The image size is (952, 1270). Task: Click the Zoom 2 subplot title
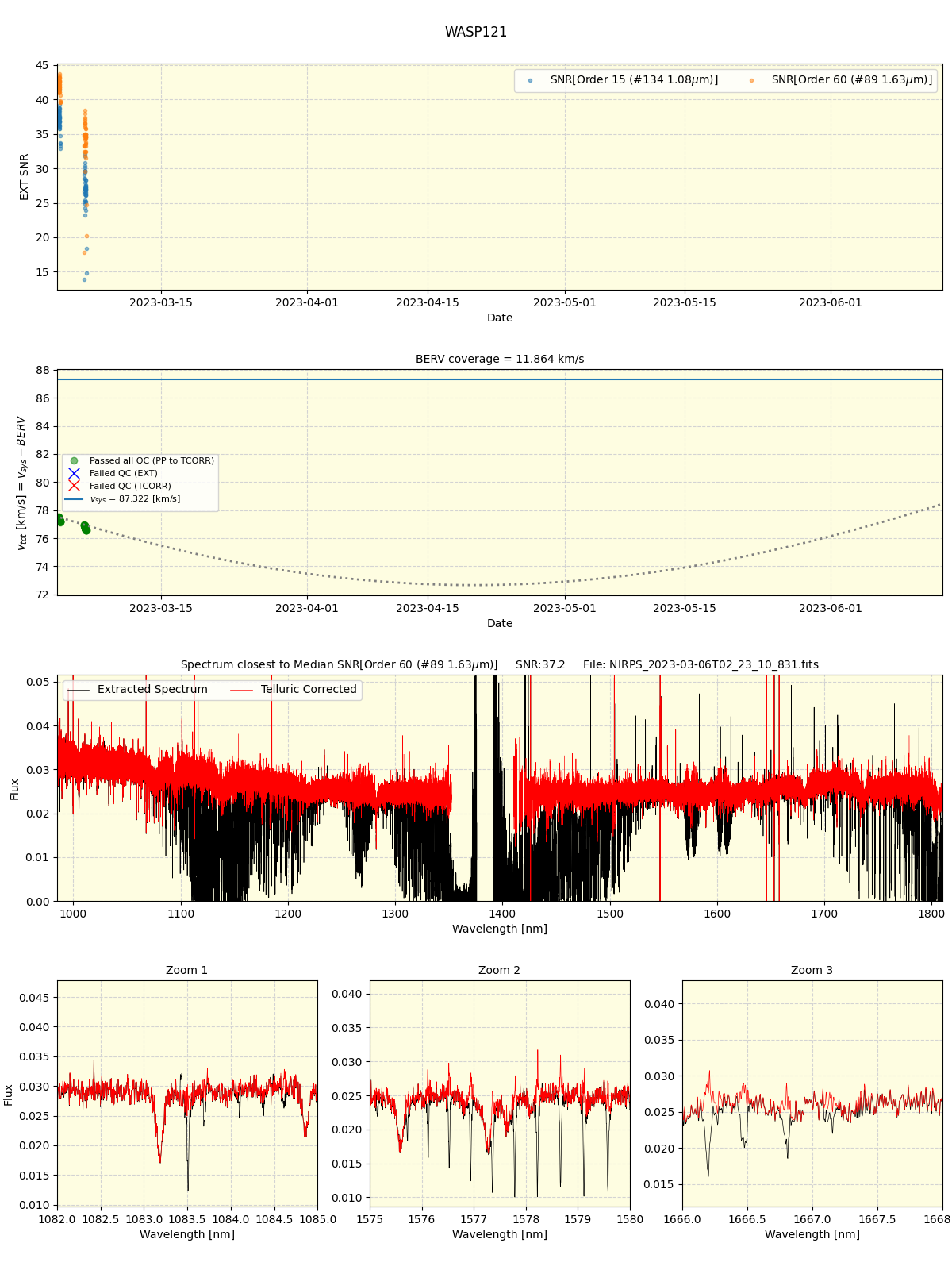click(500, 970)
